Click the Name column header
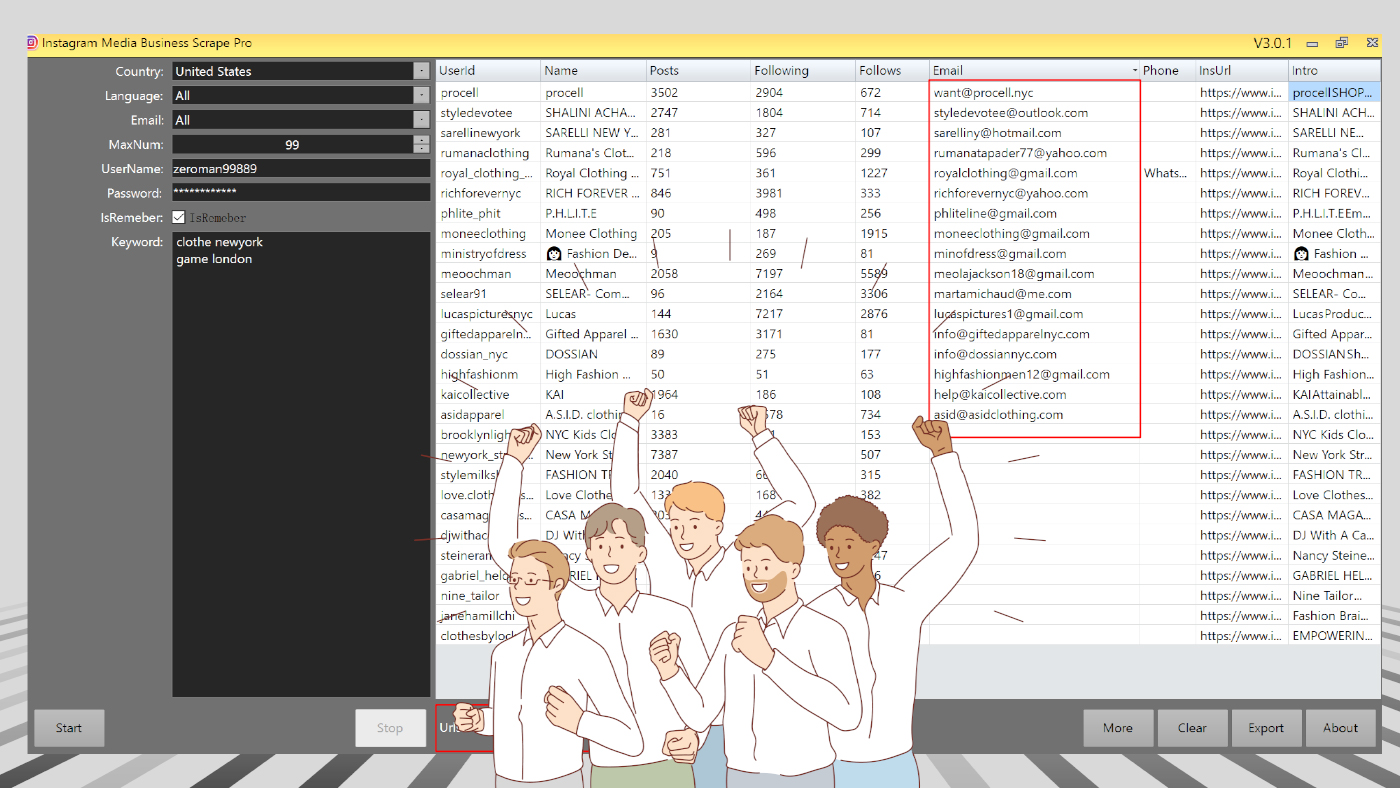The width and height of the screenshot is (1400, 788). coord(594,71)
